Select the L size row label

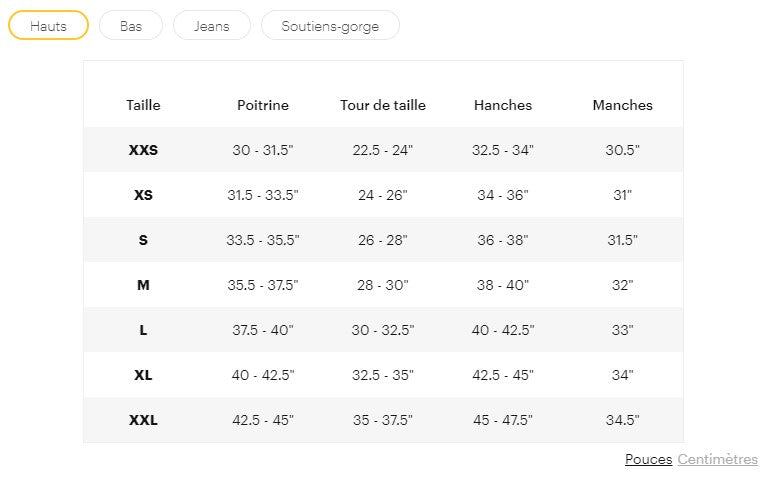coord(143,330)
